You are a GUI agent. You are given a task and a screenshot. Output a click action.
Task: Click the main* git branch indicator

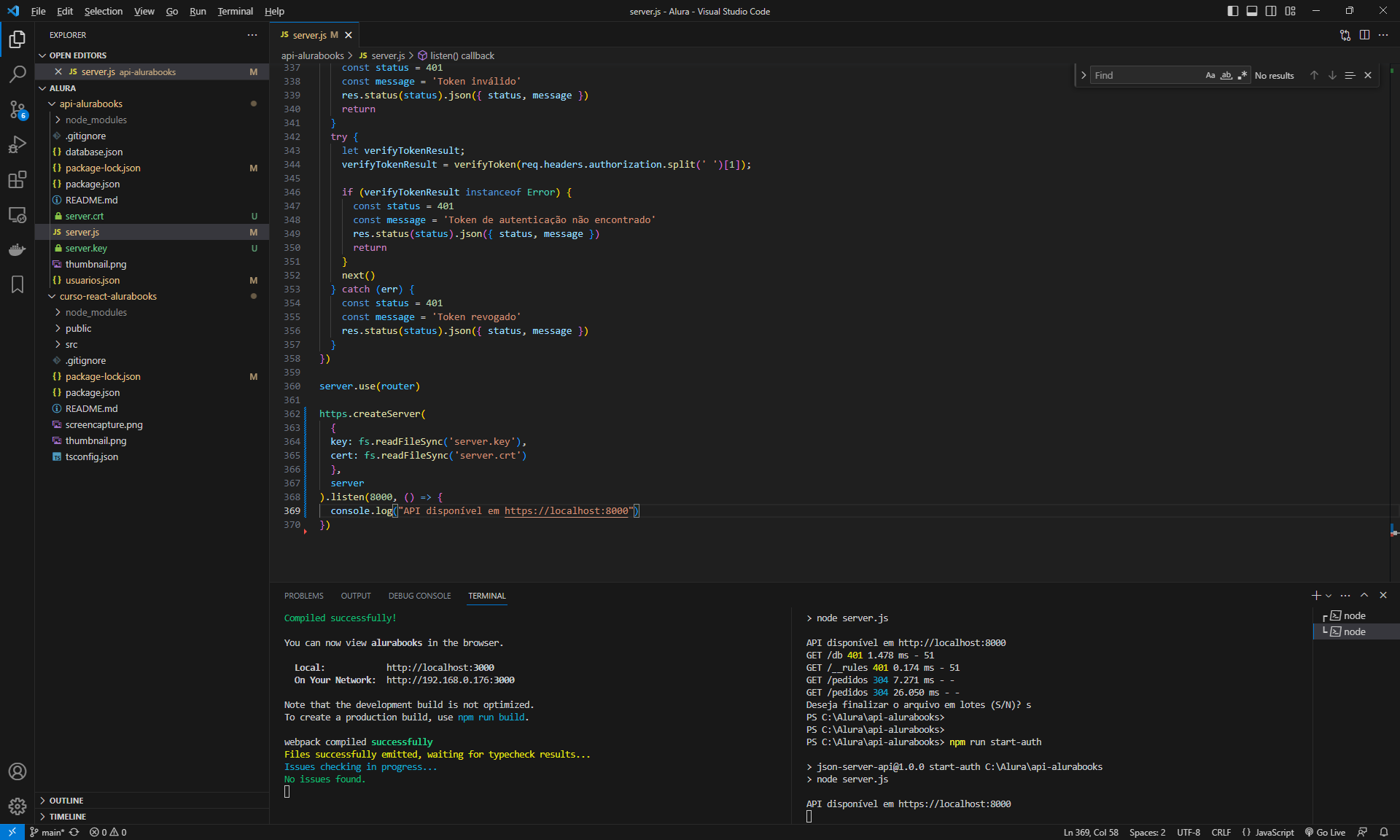coord(47,832)
